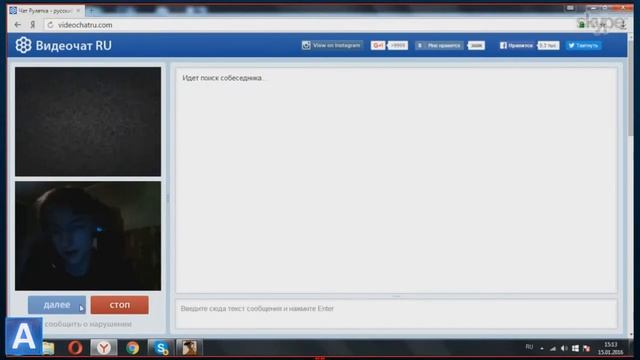Click the Facebook like button
This screenshot has width=640, height=360.
point(516,45)
